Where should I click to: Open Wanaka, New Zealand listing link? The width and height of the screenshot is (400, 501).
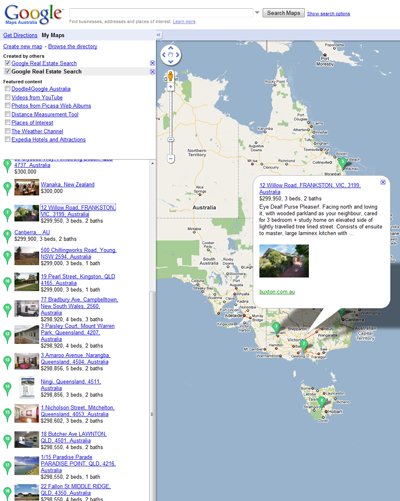point(67,184)
